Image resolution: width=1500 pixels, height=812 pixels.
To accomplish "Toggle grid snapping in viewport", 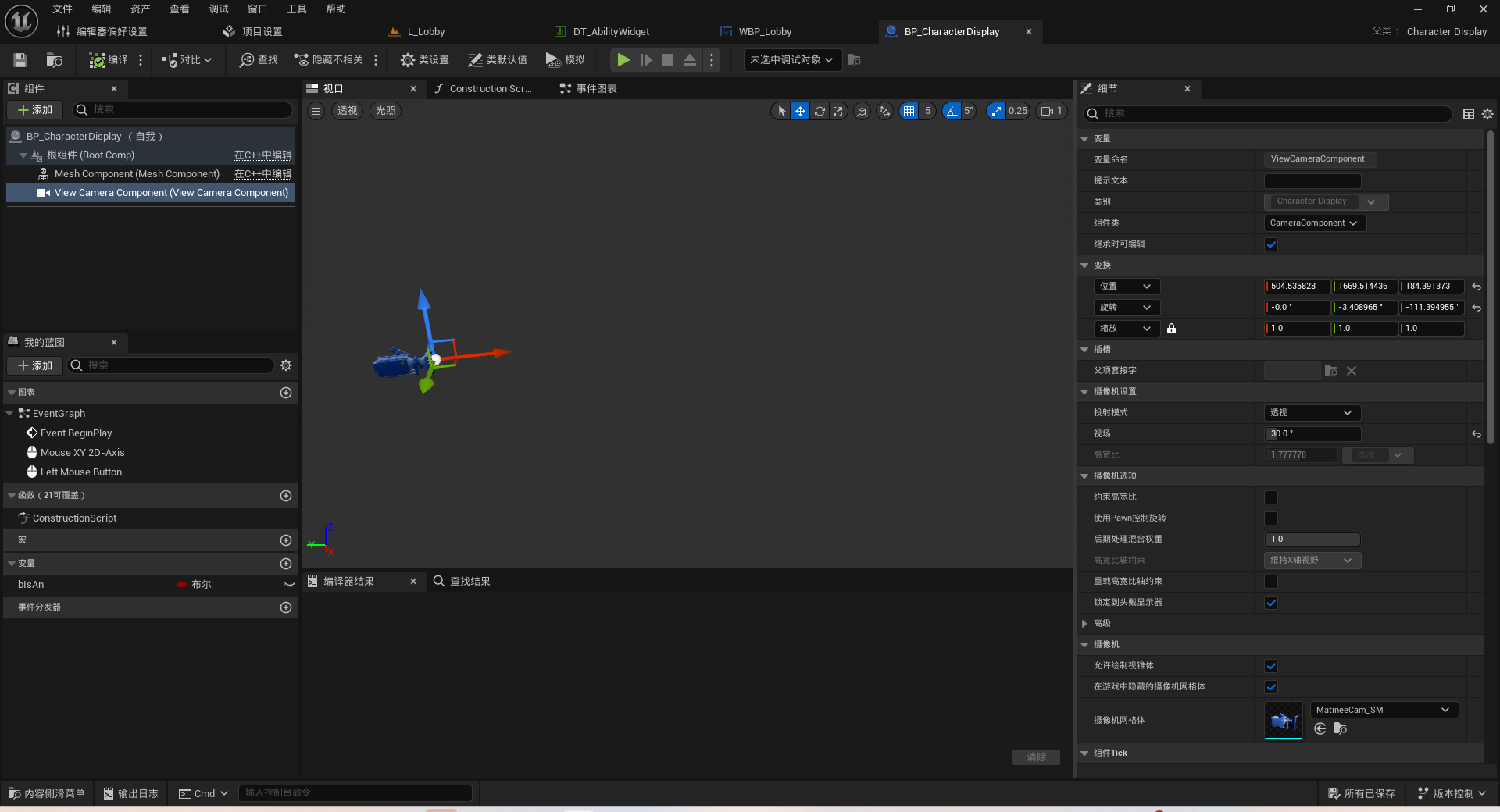I will click(909, 111).
